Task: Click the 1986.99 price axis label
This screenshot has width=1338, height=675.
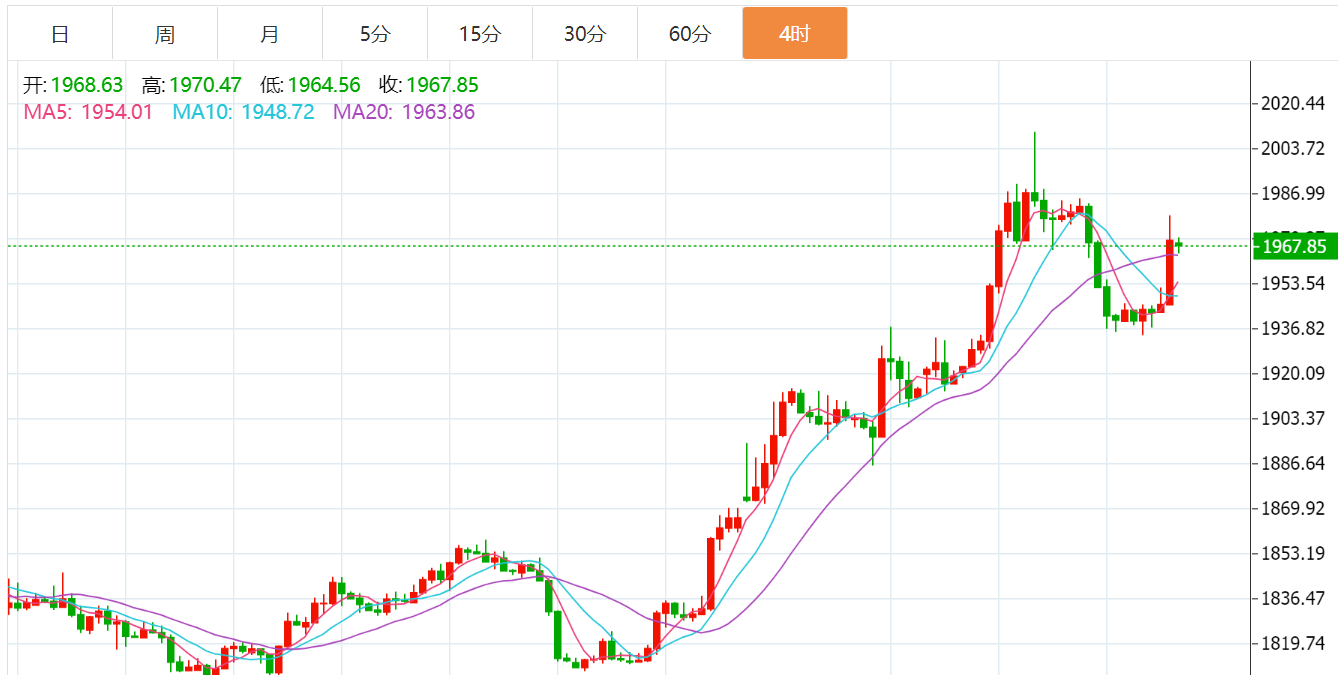Action: (x=1294, y=194)
